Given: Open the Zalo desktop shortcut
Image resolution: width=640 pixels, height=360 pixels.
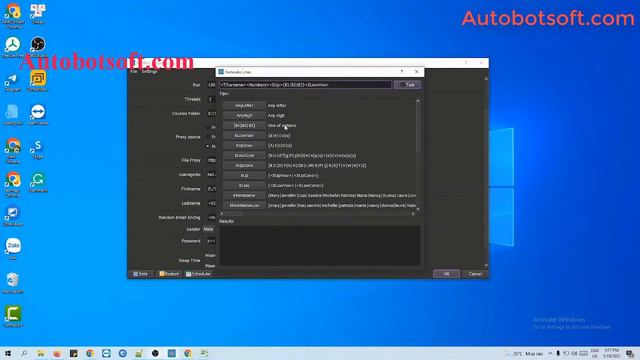Looking at the screenshot, I should 13,249.
